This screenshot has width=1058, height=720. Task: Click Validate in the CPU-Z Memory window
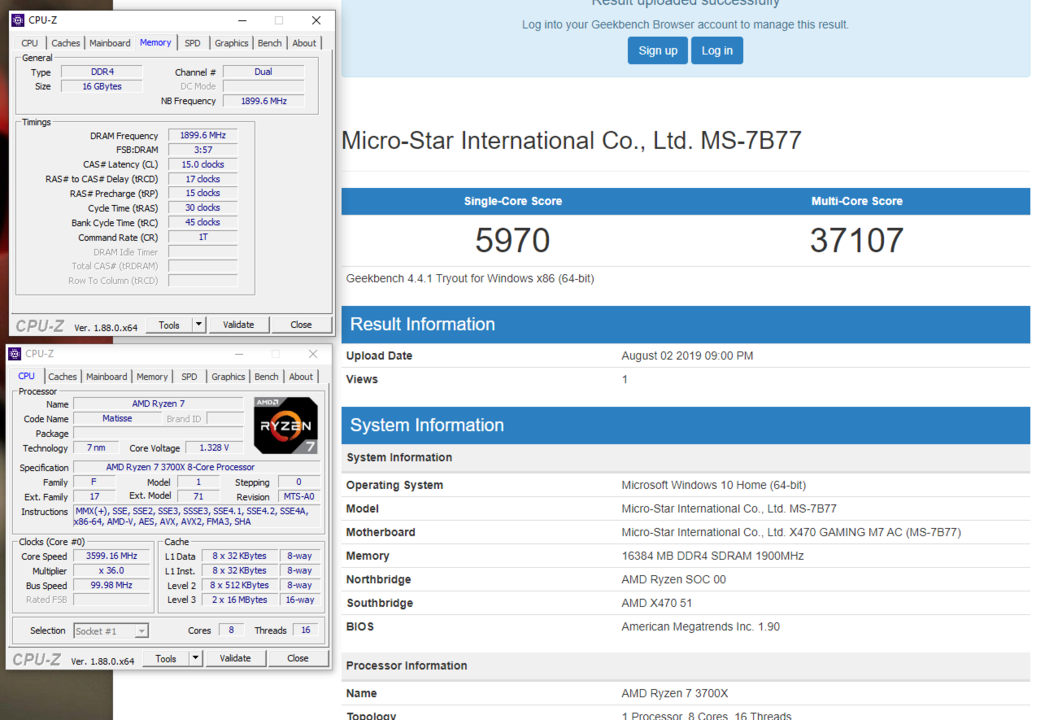pyautogui.click(x=239, y=325)
